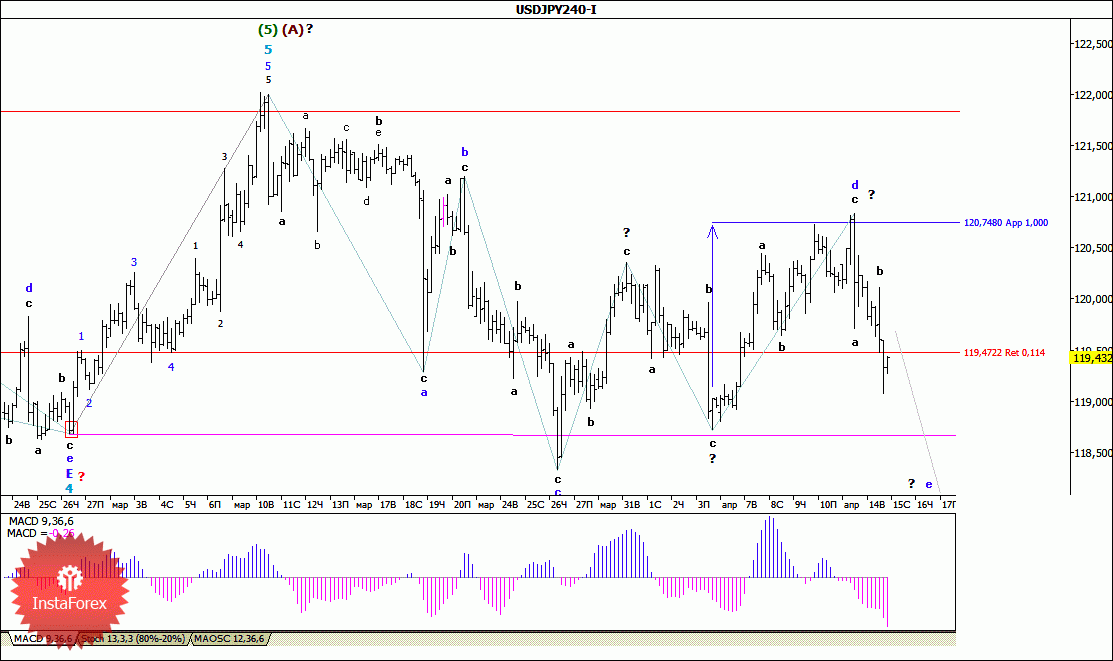Image resolution: width=1113 pixels, height=661 pixels.
Task: Click the dark red (A) wave label
Action: [292, 30]
